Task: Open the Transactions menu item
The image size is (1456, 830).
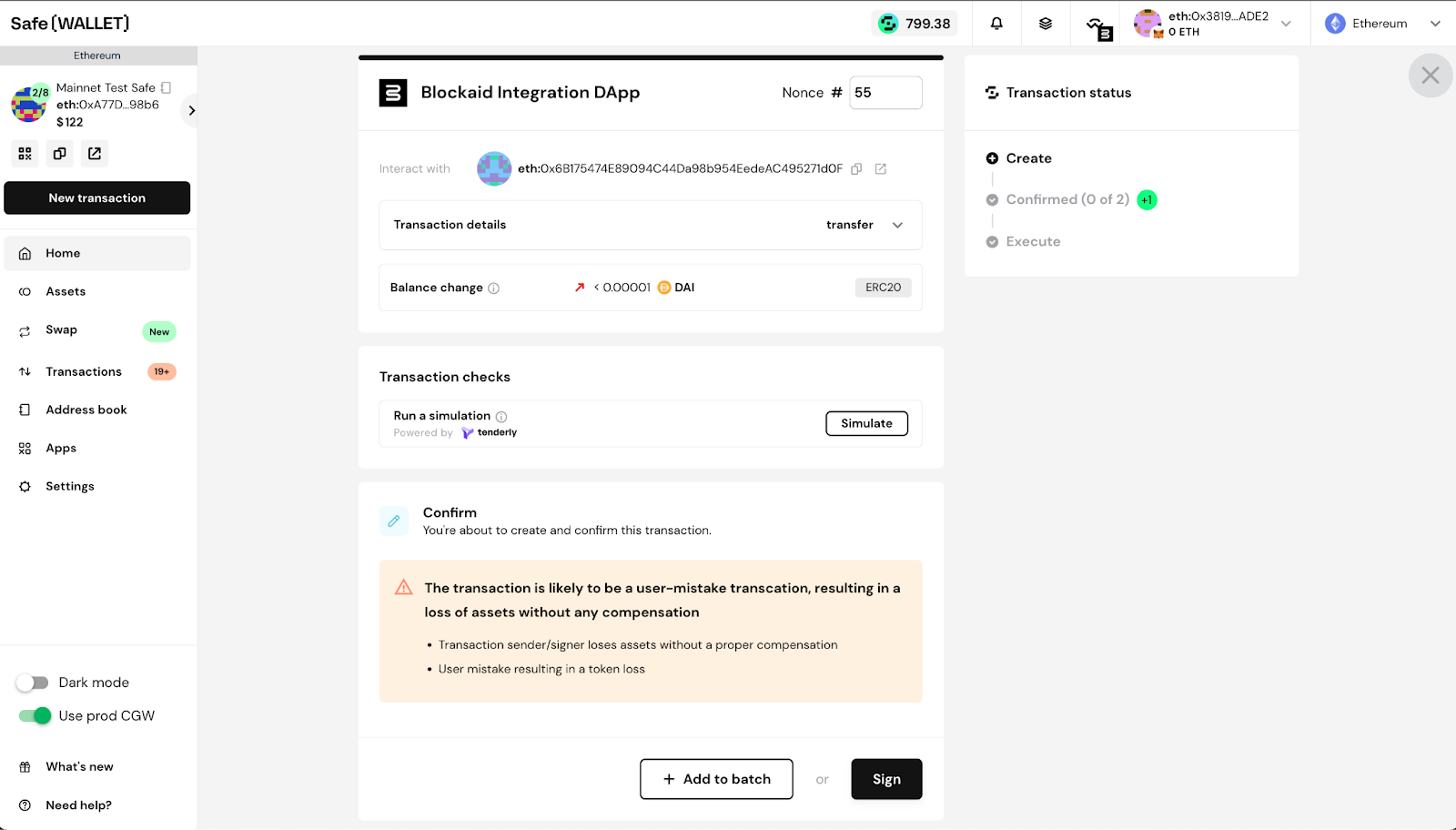Action: 84,372
